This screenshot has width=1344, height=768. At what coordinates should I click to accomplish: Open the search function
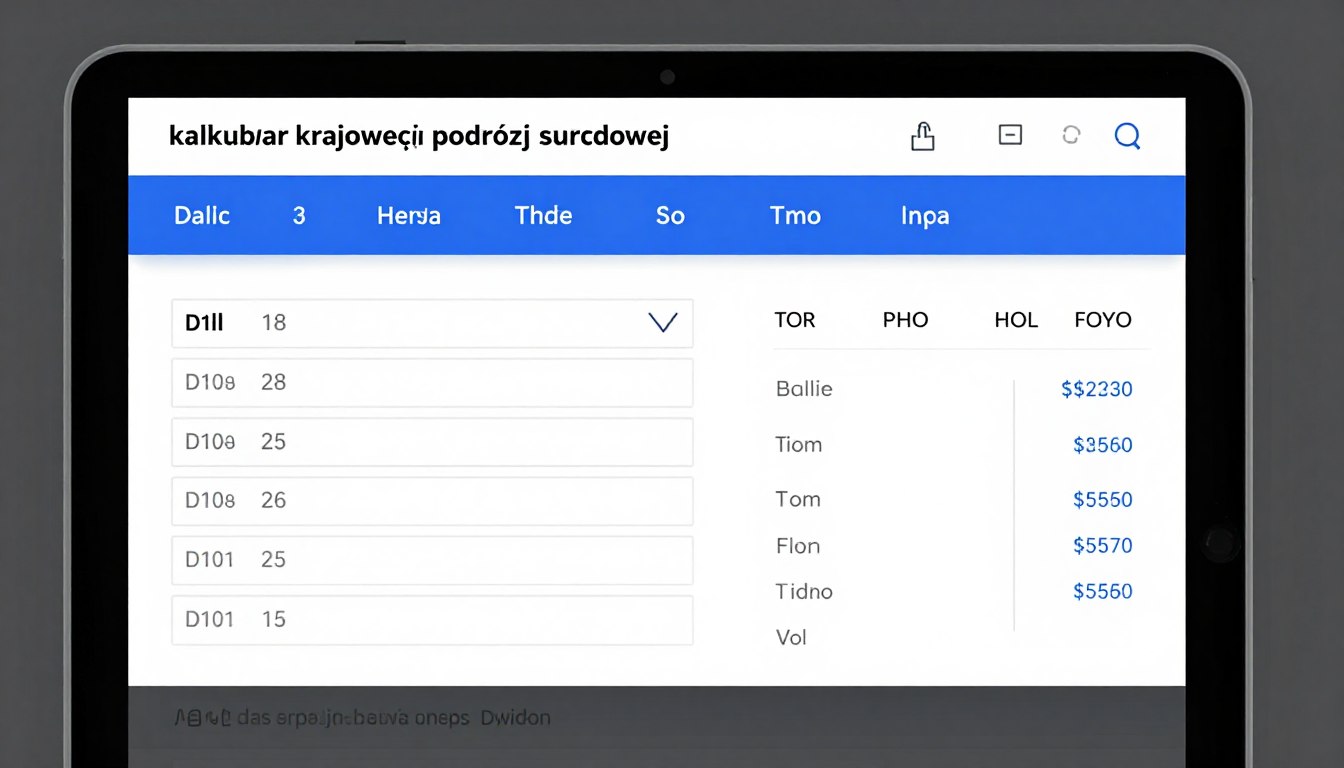point(1128,136)
